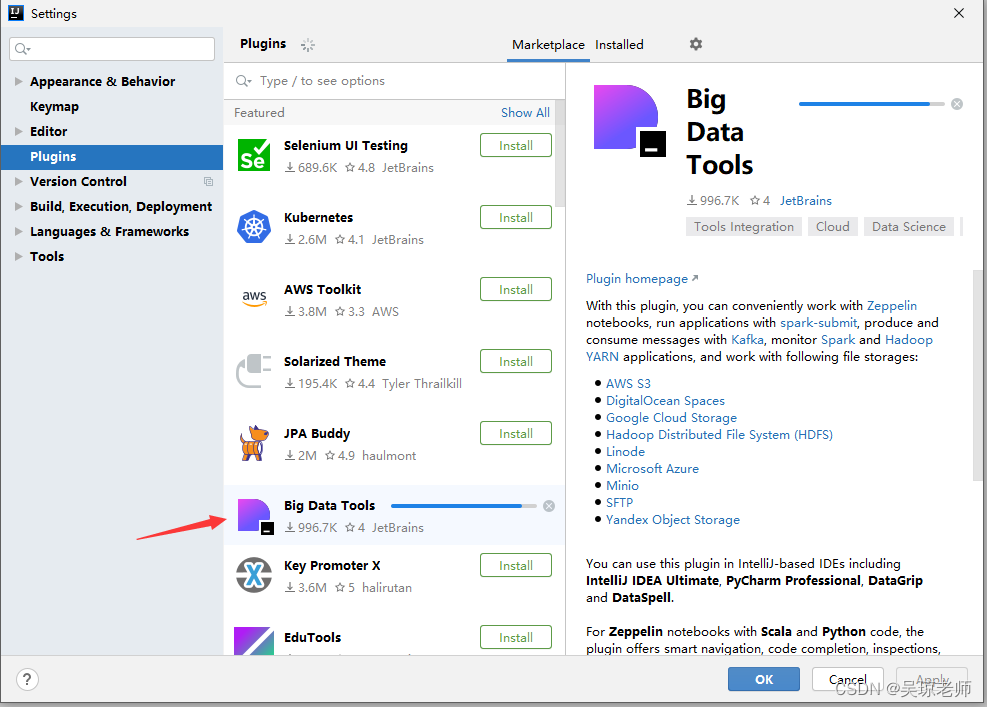Viewport: 987px width, 707px height.
Task: Cancel Big Data Tools install in list
Action: click(x=549, y=506)
